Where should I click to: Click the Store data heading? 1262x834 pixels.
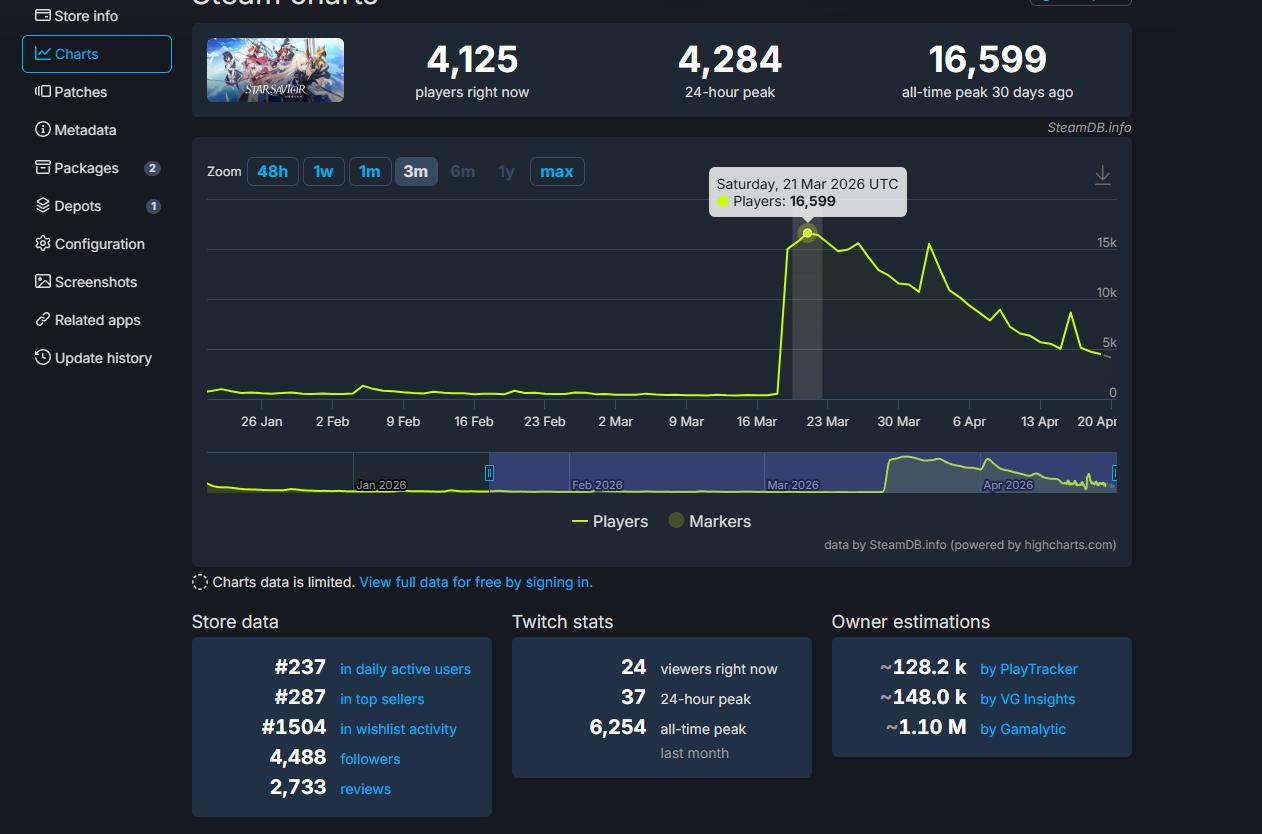click(235, 622)
